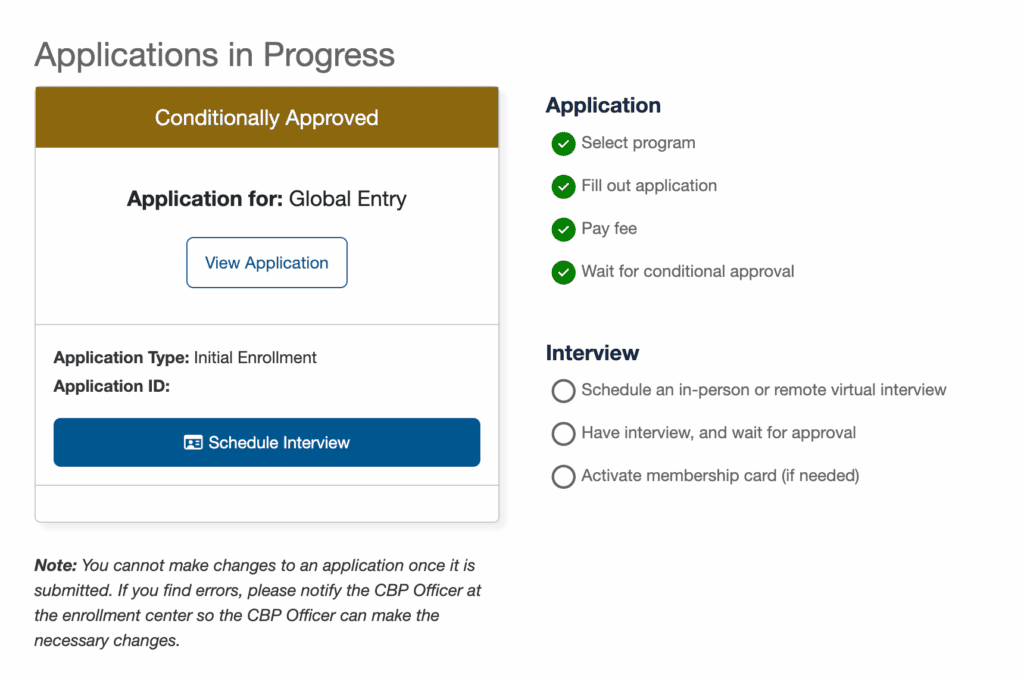1024x674 pixels.
Task: Click the checkmark next to Fill out application
Action: (563, 186)
